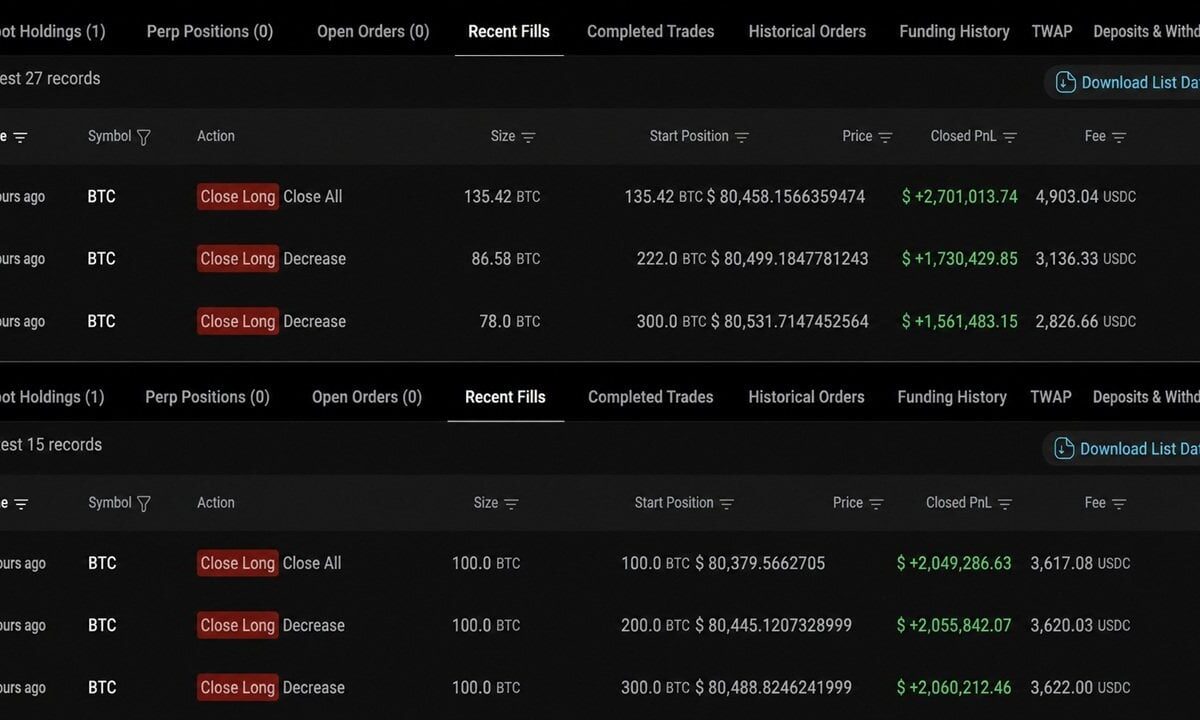
Task: Filter Symbol in the top table
Action: pos(143,137)
